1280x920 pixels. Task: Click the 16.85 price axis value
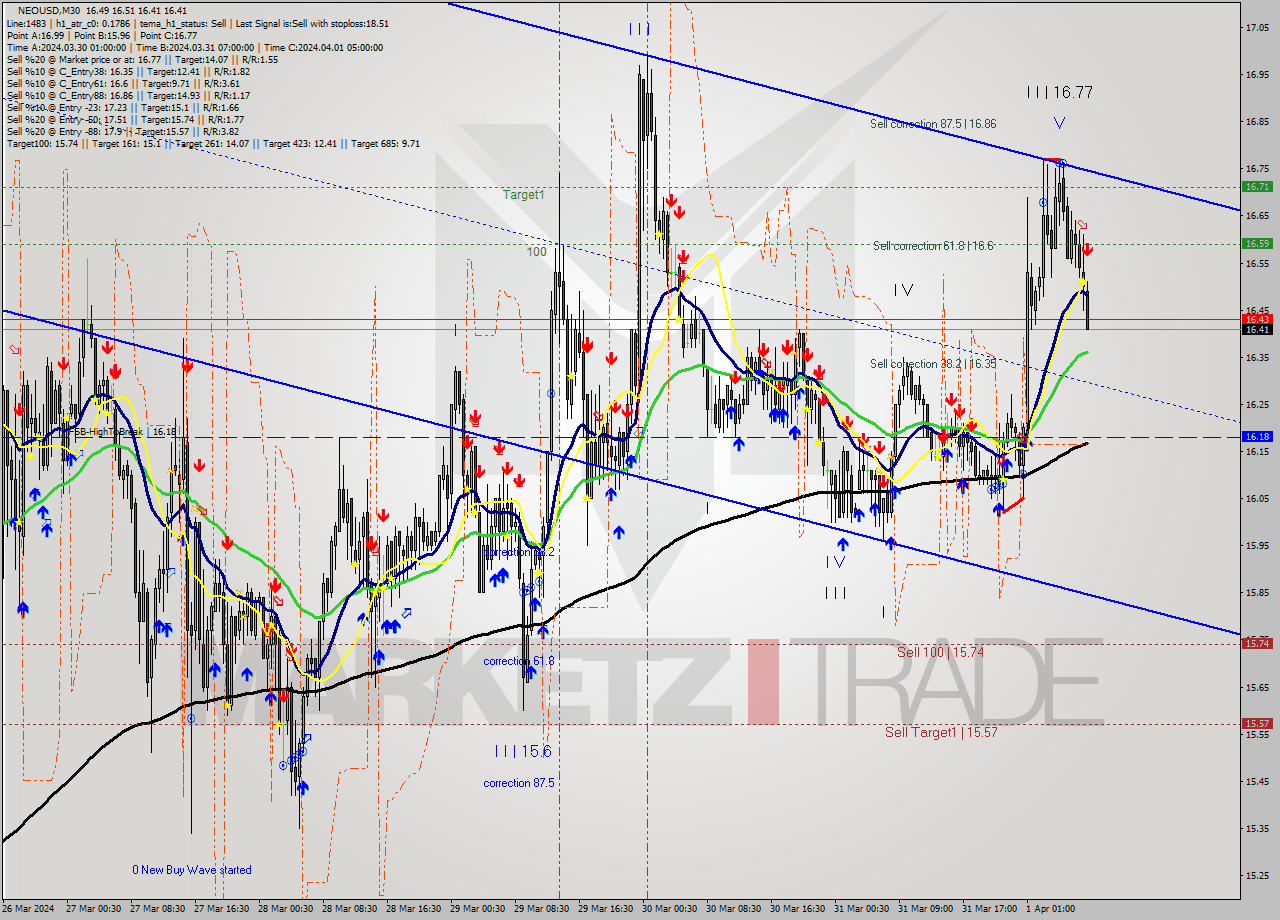point(1257,121)
